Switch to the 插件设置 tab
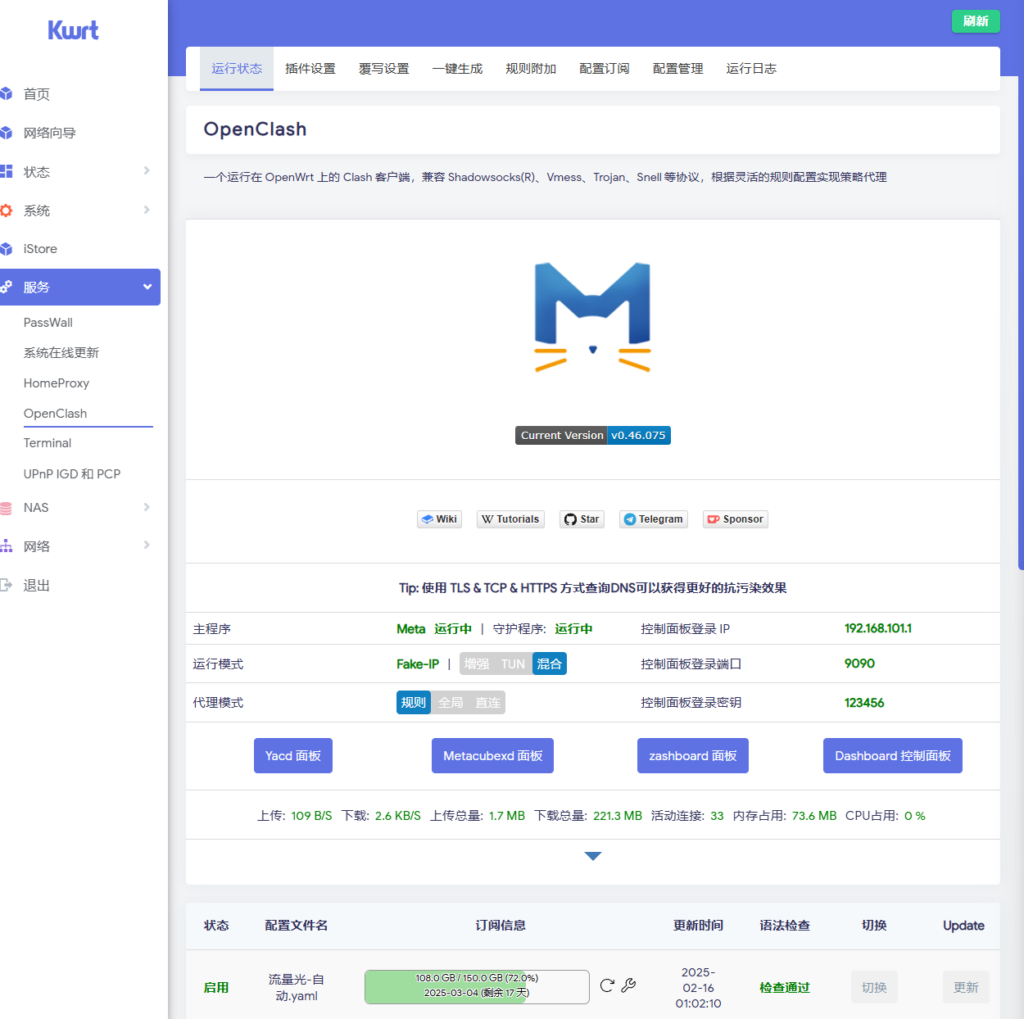The width and height of the screenshot is (1024, 1019). click(x=310, y=69)
